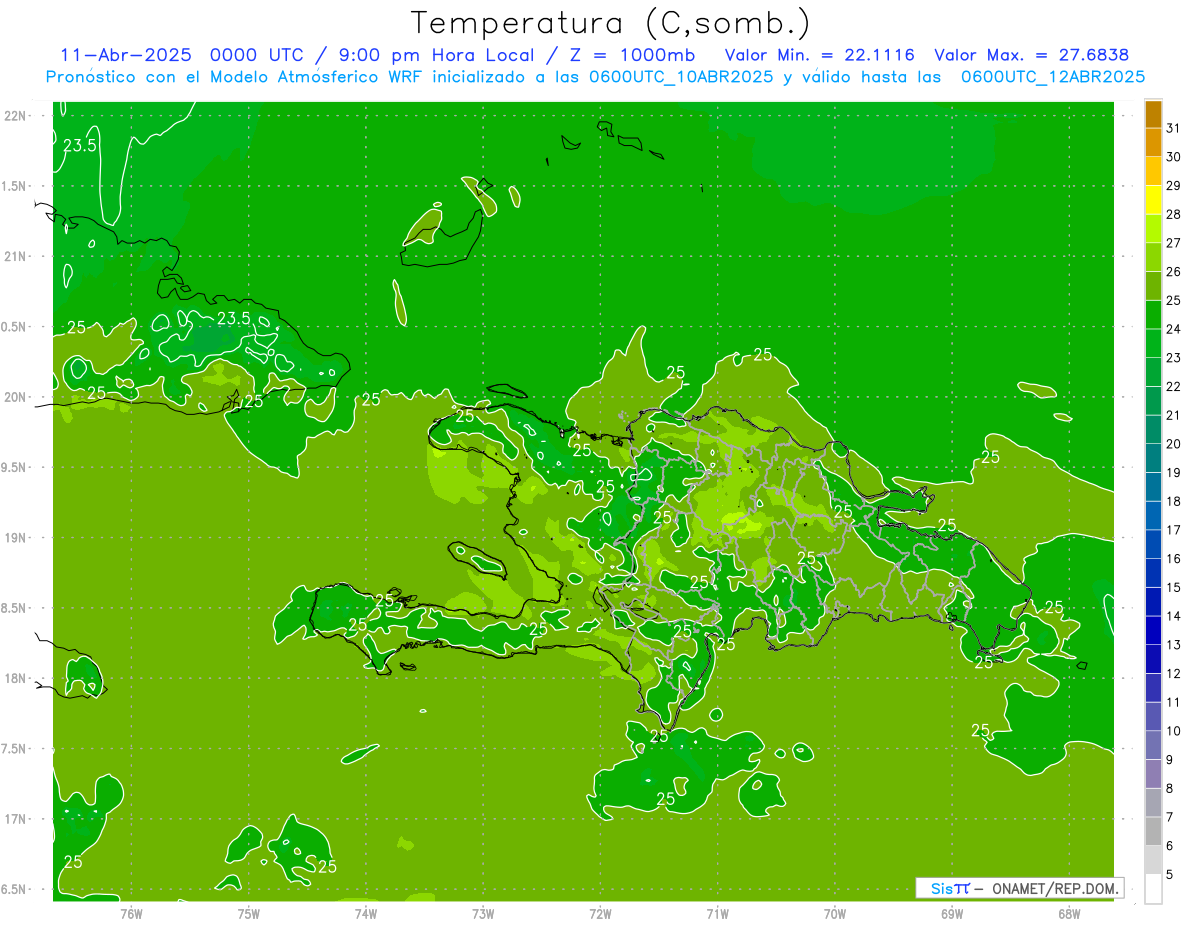Screen dimensions: 1200x927
Task: Click the 18N latitude axis label
Action: click(x=16, y=678)
